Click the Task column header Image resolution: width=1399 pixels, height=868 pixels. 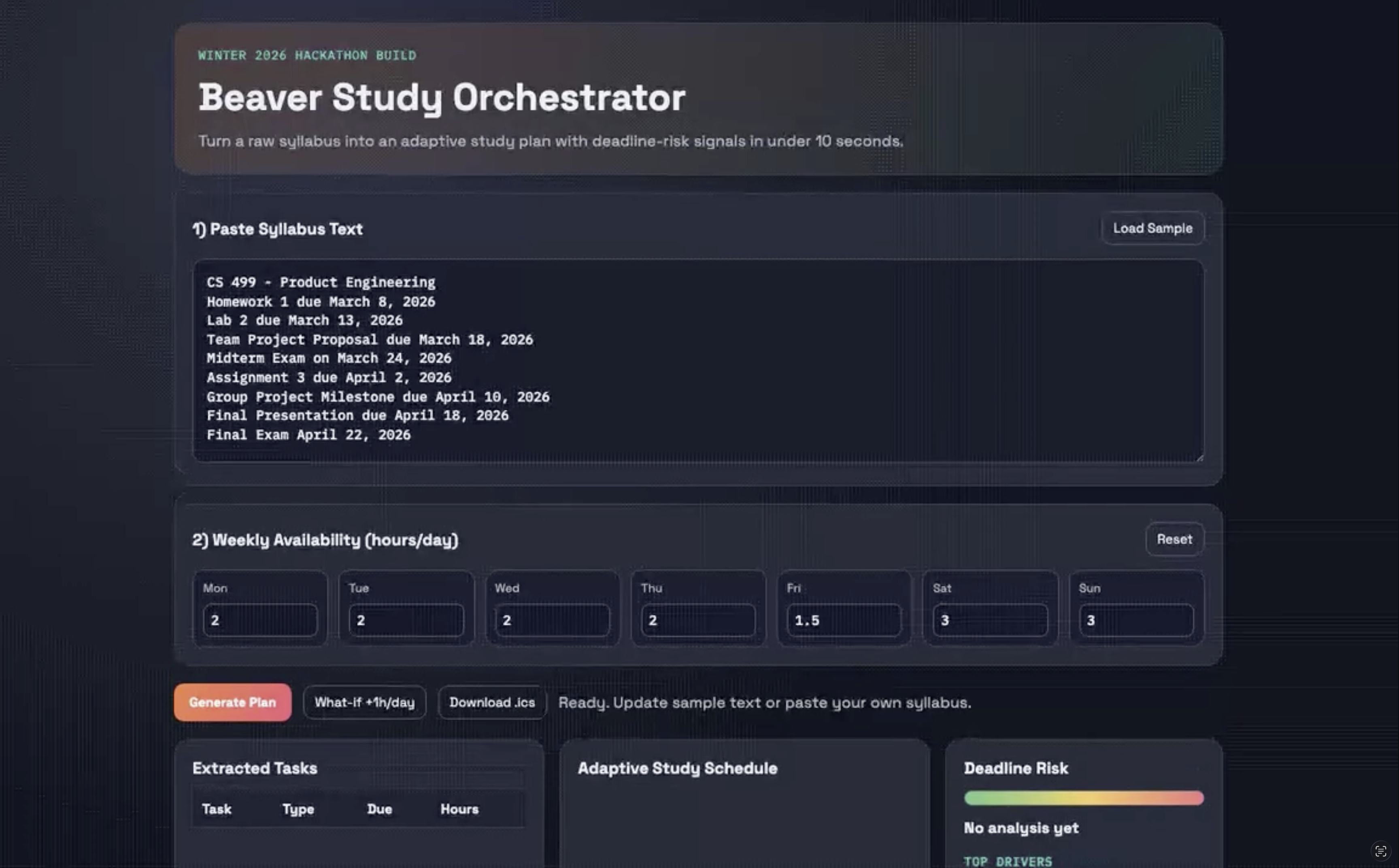216,809
